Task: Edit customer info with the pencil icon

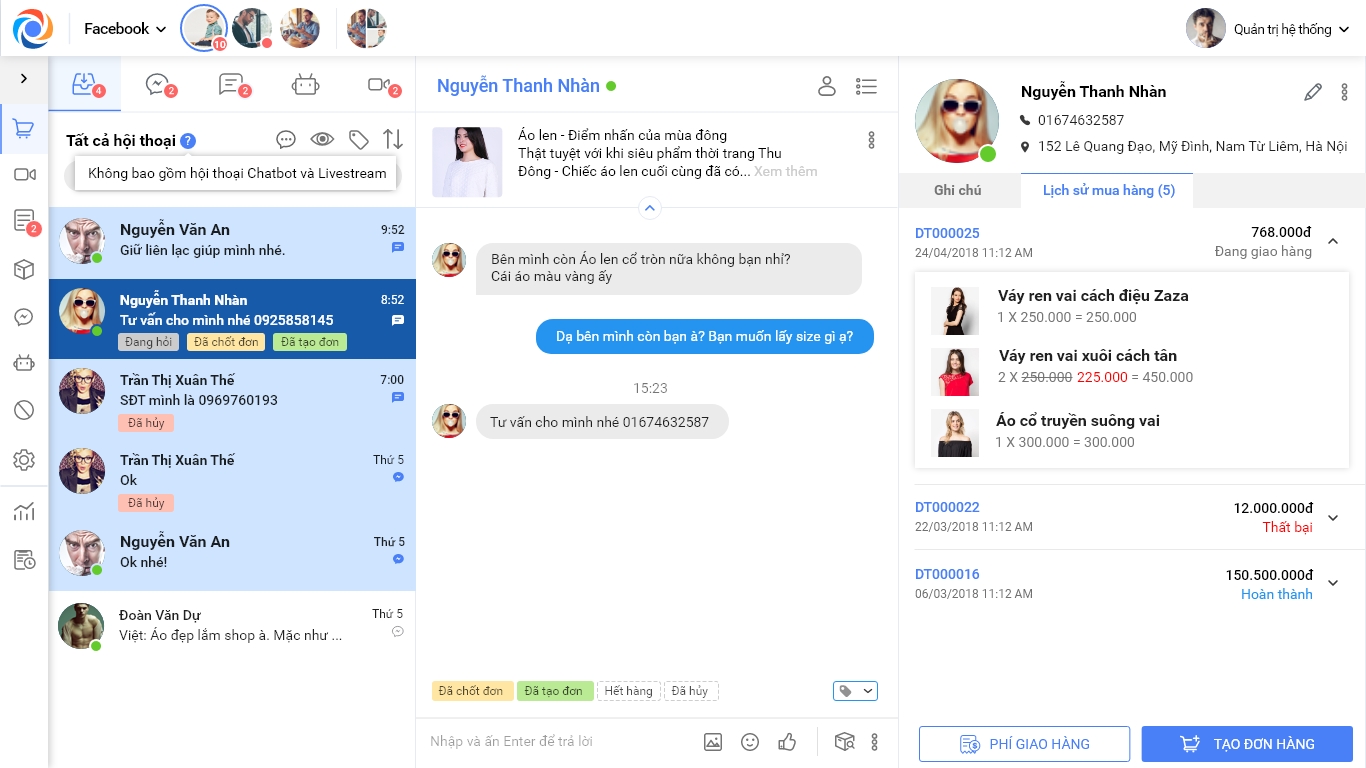Action: [1313, 92]
